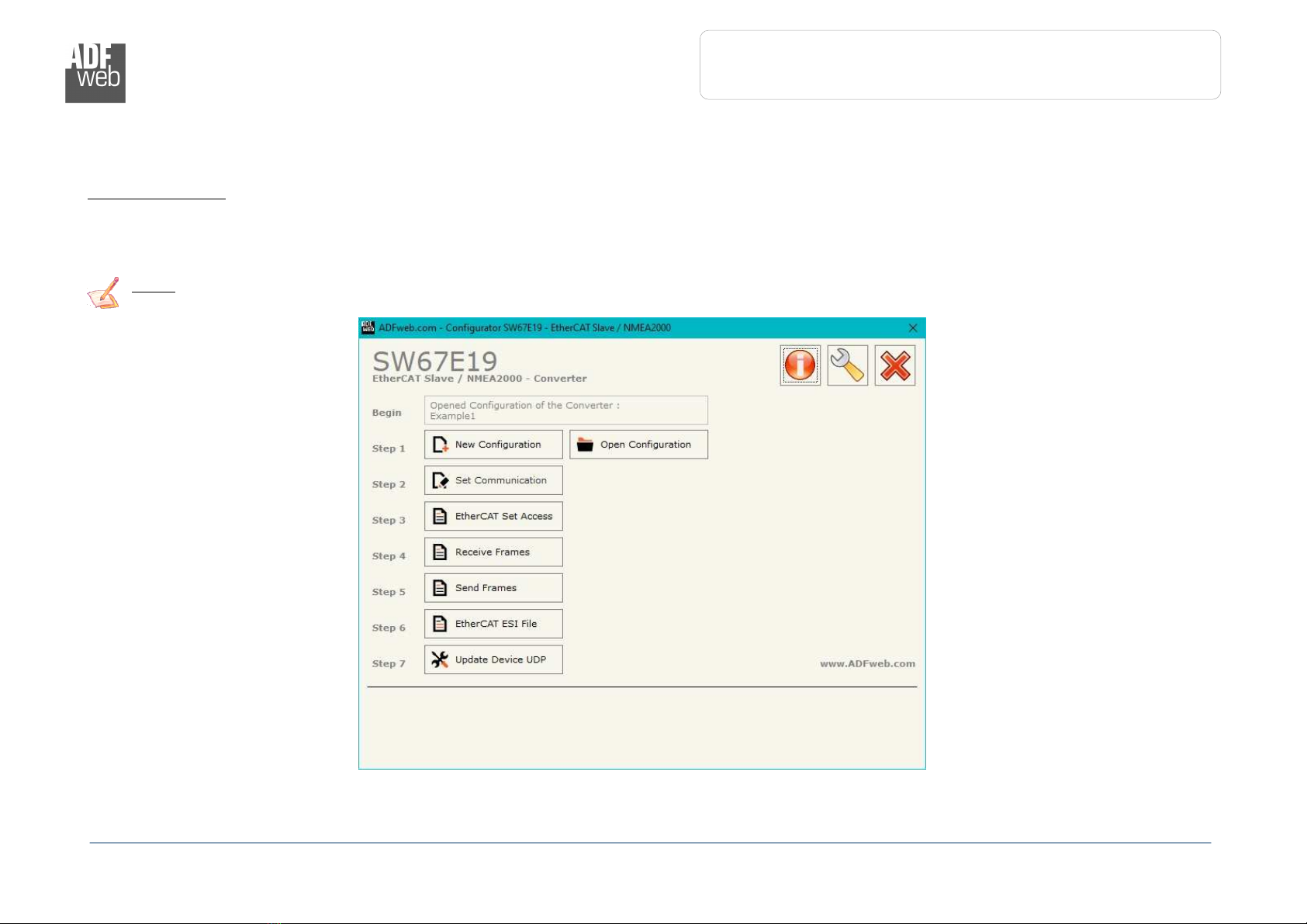Click the 'Step 3' label
This screenshot has height=924, width=1307.
pos(389,520)
